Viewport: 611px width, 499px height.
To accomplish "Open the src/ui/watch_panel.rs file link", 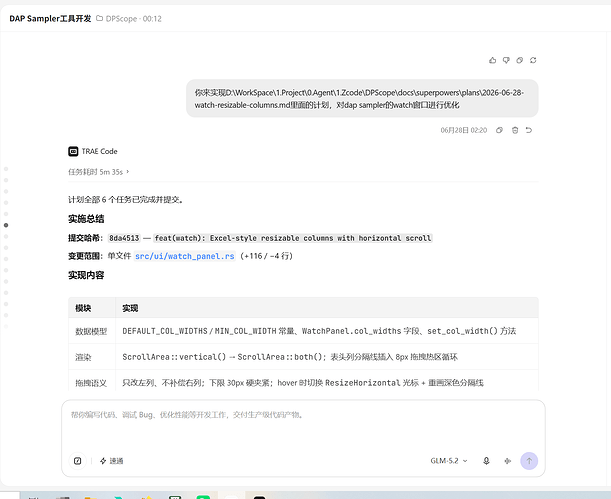I will [x=185, y=256].
